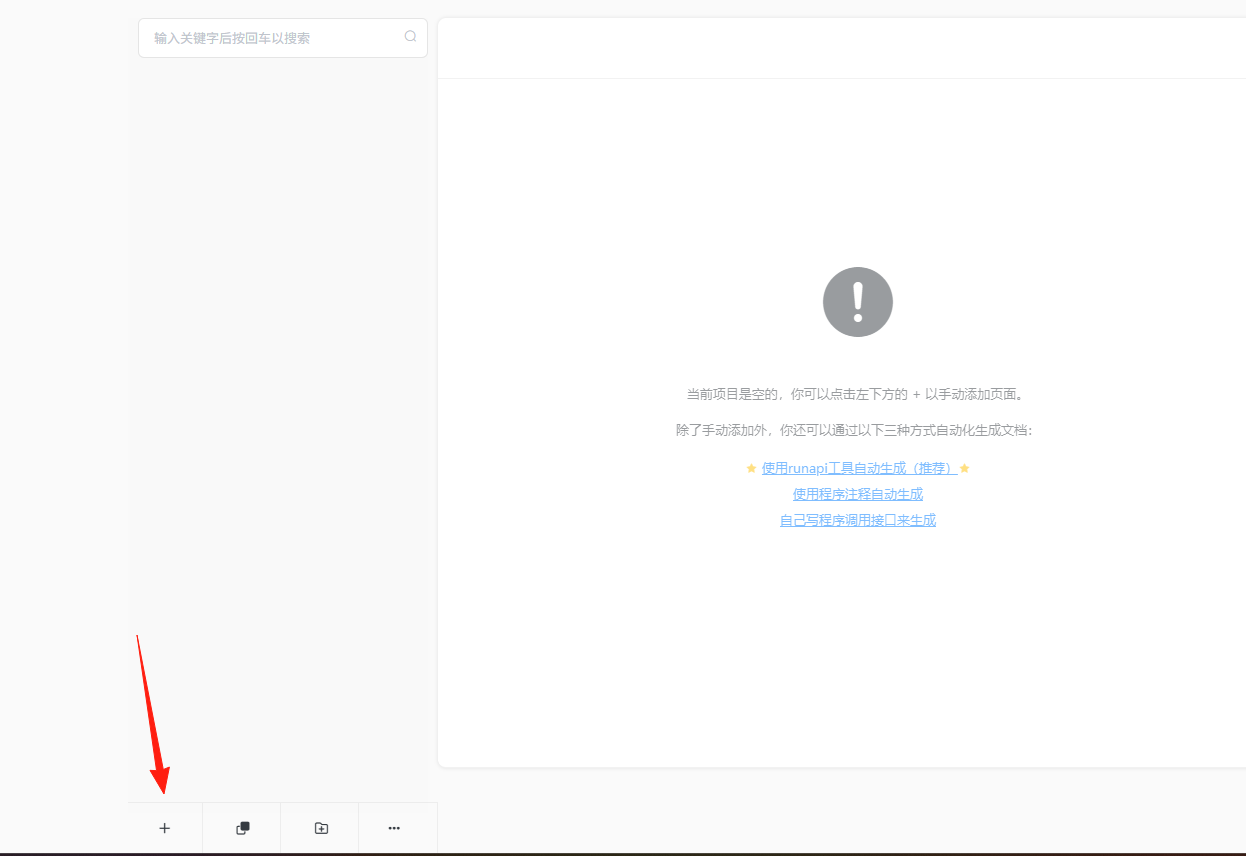This screenshot has width=1246, height=856.
Task: Click the magnifier icon in search box
Action: pos(410,36)
